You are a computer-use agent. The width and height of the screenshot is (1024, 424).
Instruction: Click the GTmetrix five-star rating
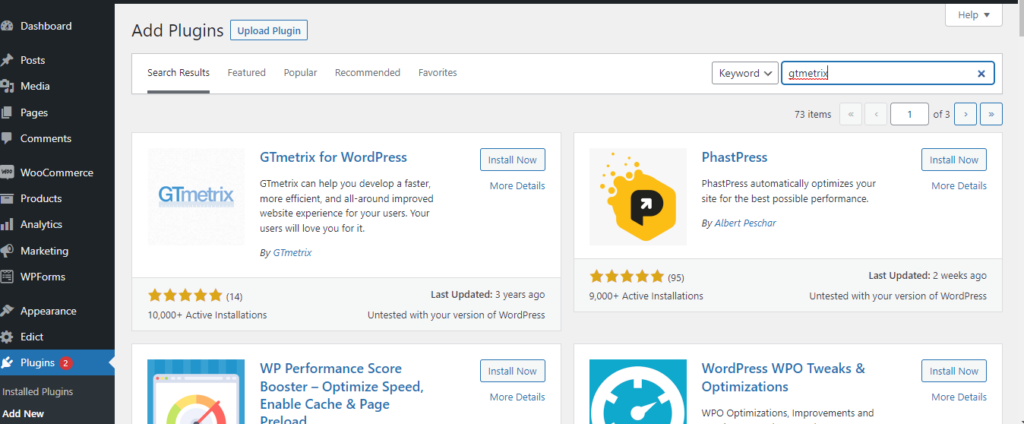tap(185, 296)
